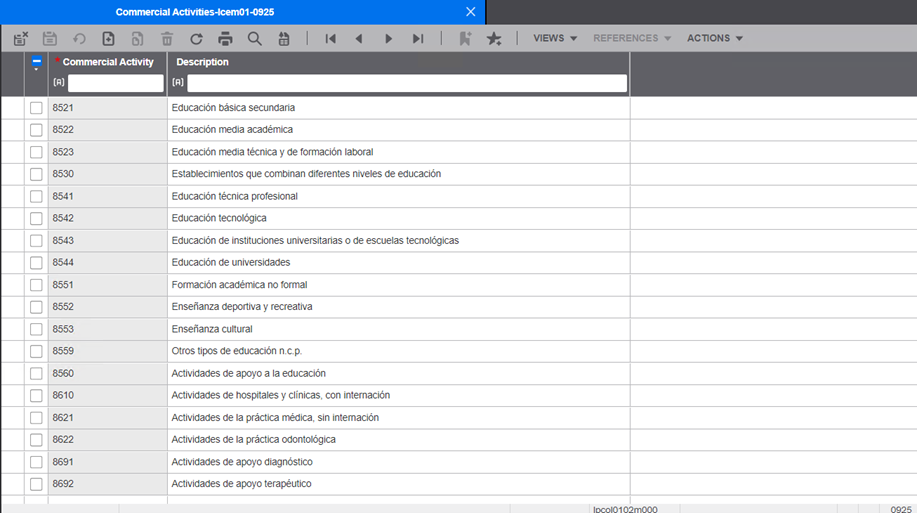Open the Views dropdown menu
The height and width of the screenshot is (513, 917).
point(555,38)
